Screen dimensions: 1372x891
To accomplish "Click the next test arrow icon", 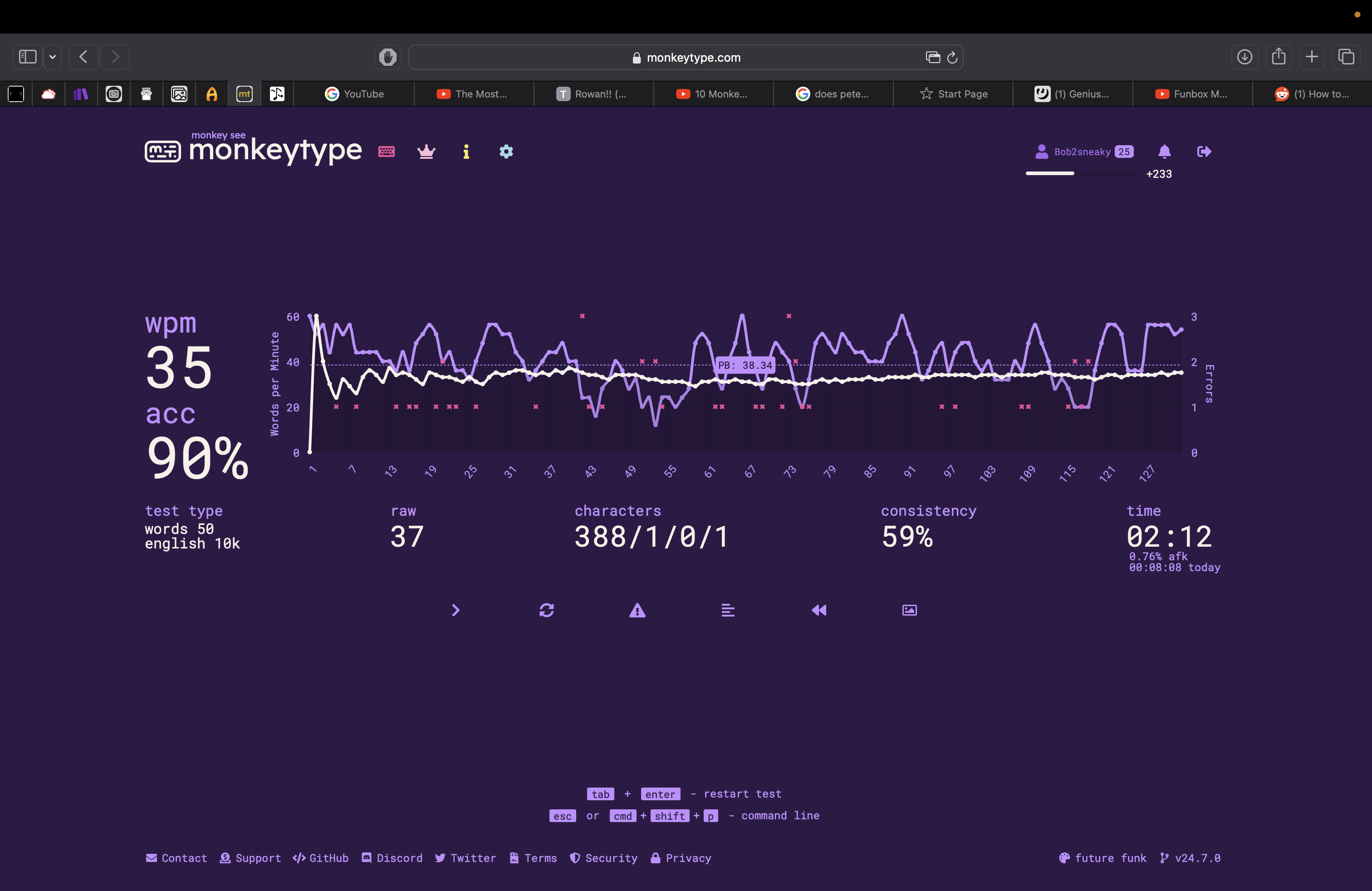I will 456,610.
